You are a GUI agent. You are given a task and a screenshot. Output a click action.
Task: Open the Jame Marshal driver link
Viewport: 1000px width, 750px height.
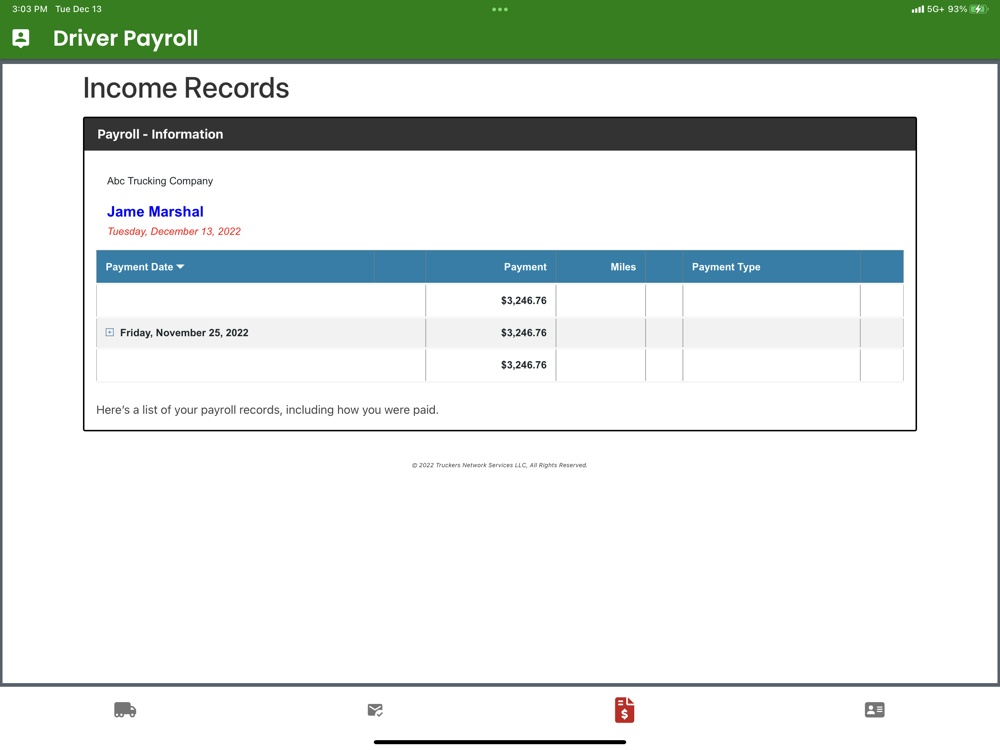point(155,212)
